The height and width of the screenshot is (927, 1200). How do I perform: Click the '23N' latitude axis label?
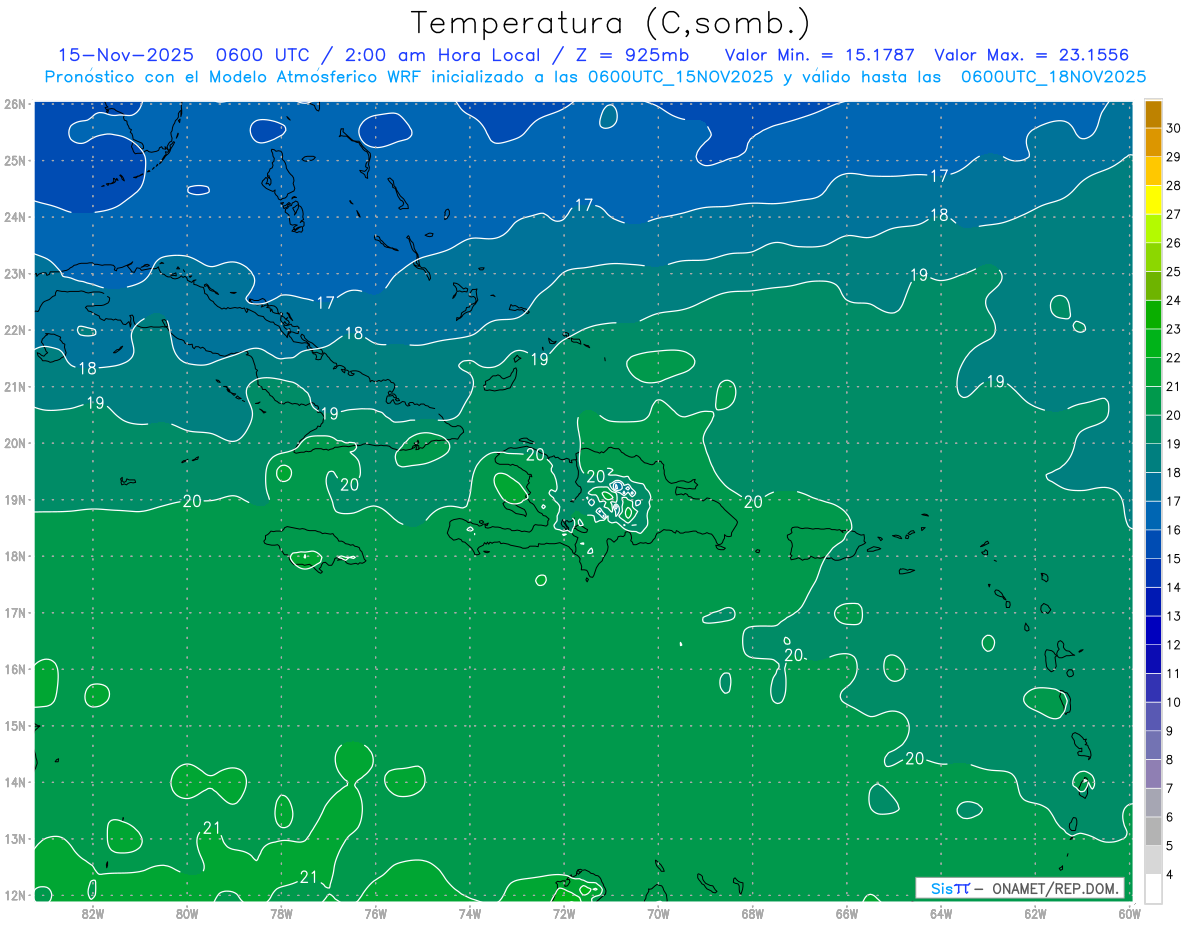point(15,273)
